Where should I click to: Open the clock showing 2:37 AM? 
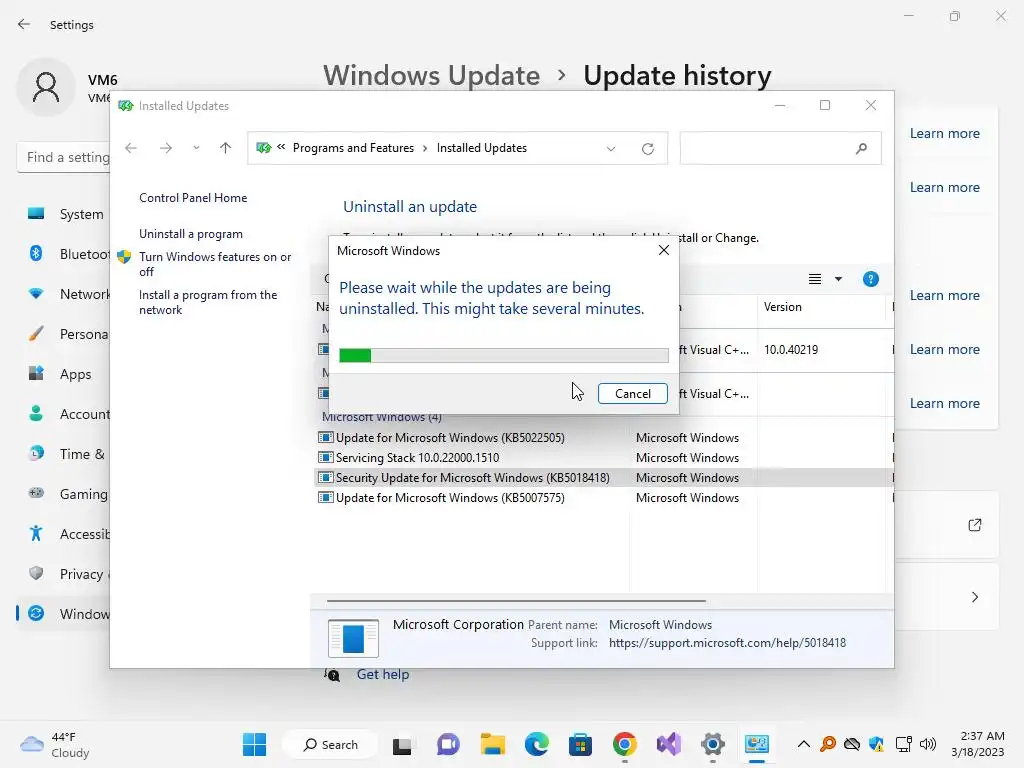tap(978, 744)
